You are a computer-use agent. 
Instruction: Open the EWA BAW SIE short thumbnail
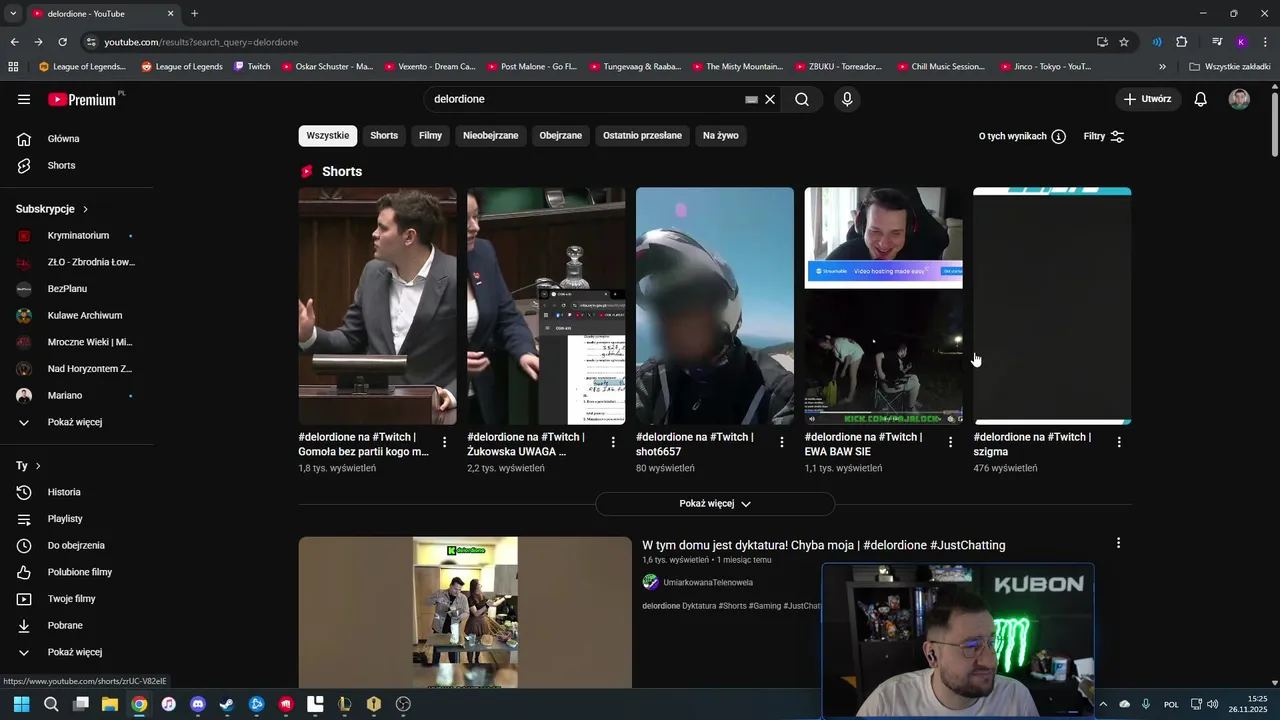884,306
